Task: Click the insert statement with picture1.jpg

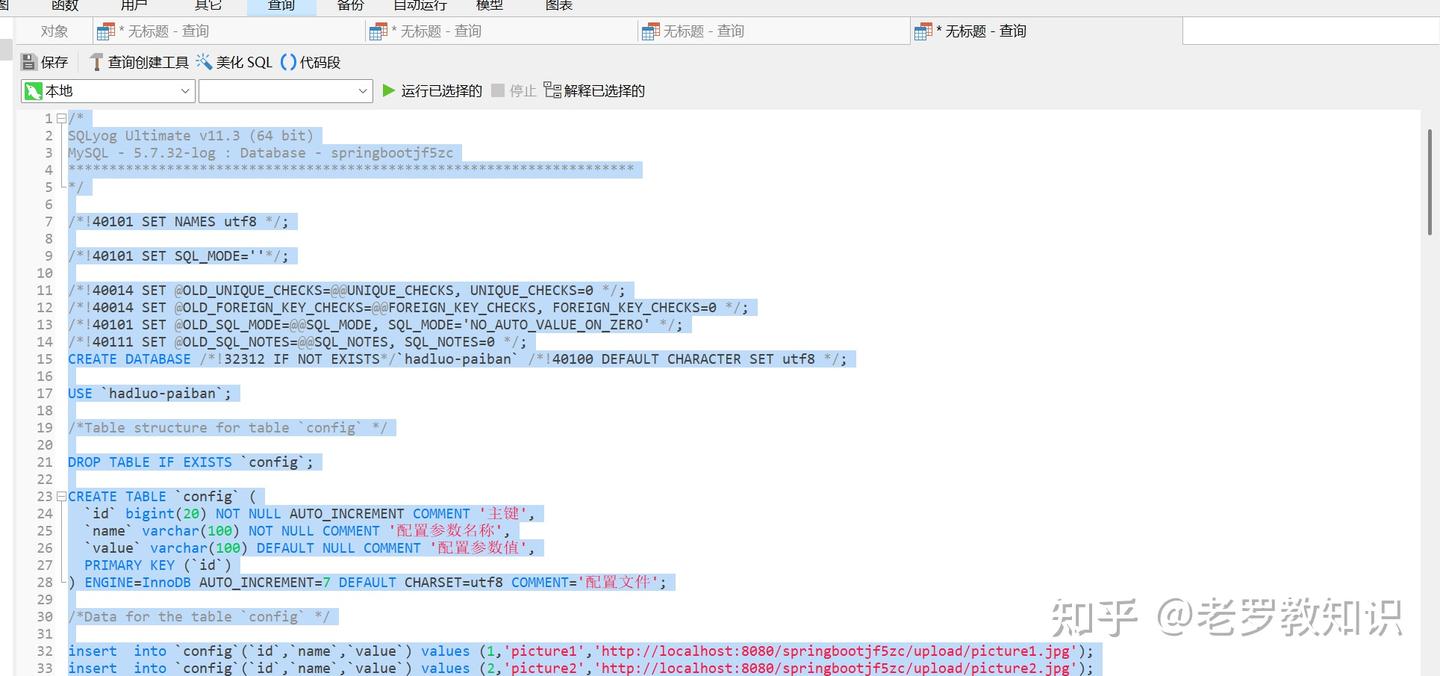Action: (x=581, y=651)
